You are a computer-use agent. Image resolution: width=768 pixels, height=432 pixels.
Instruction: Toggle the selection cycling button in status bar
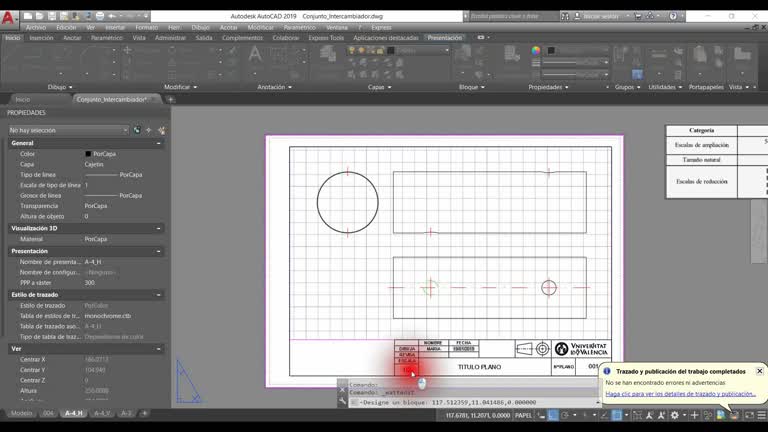tap(637, 415)
